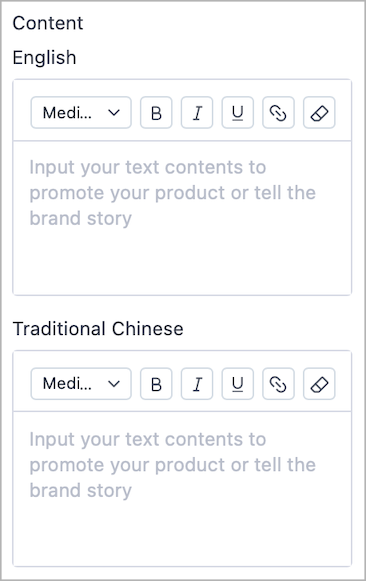Click the empty toolbar strip left of the English 'Medi...' dropdown
The image size is (366, 581).
coord(22,113)
